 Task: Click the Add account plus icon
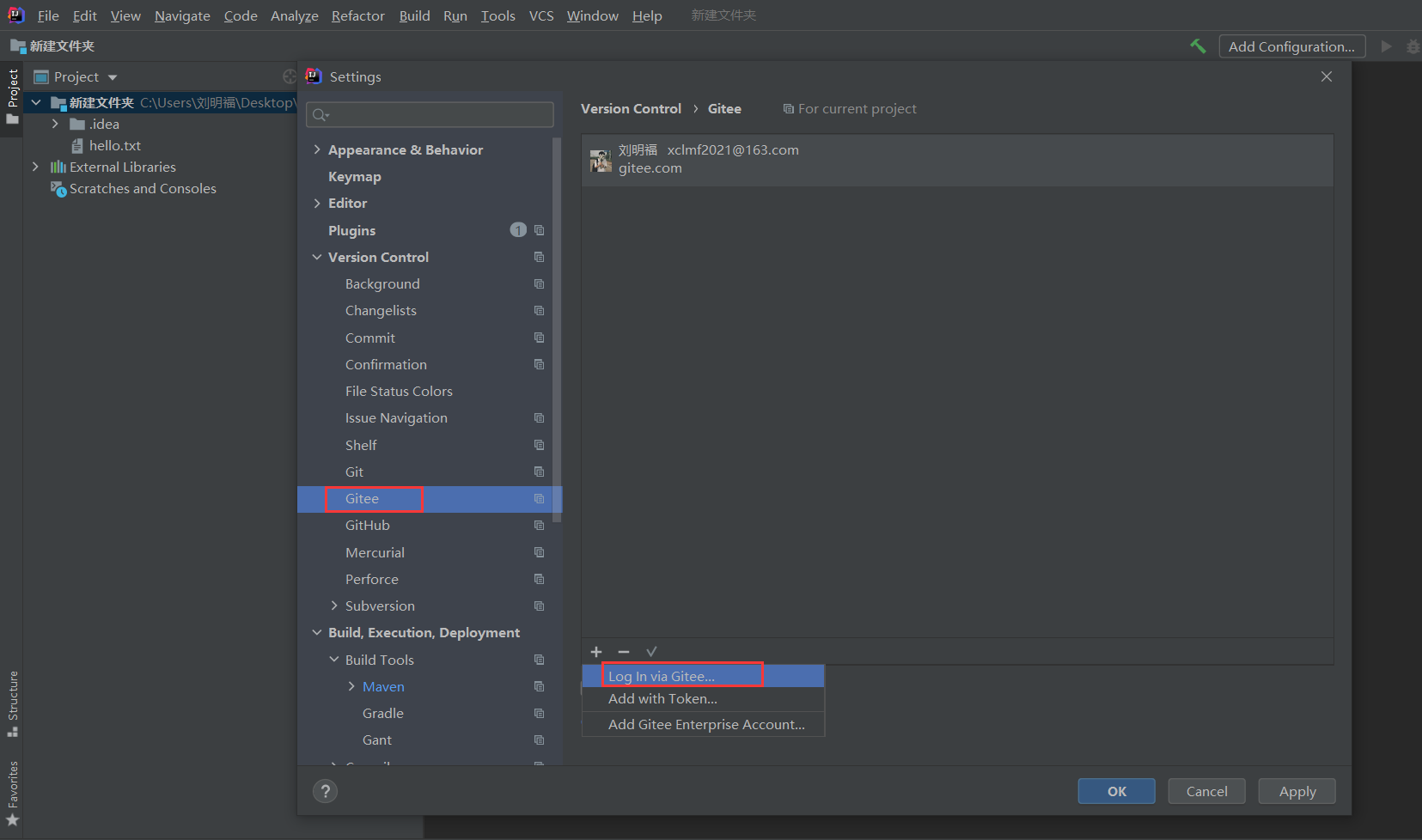point(596,652)
